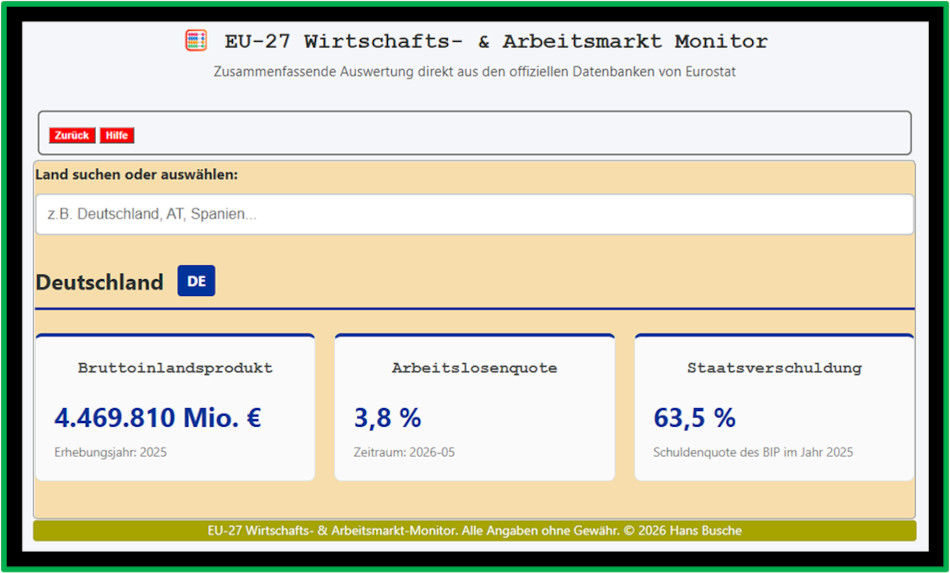Click the abacus logo icon in header
The width and height of the screenshot is (950, 573).
[196, 41]
